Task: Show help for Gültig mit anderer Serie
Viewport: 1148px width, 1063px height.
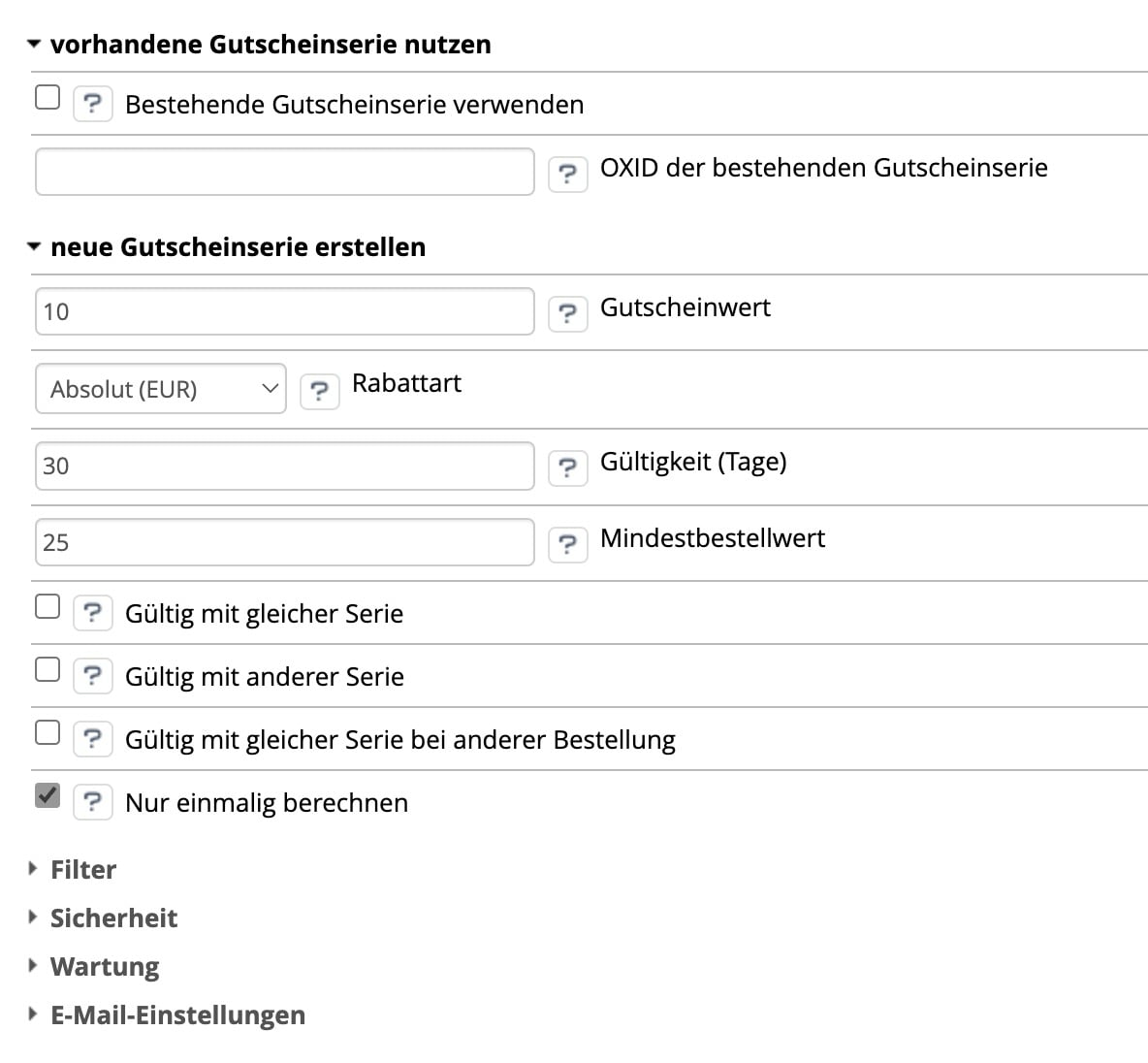Action: 92,675
